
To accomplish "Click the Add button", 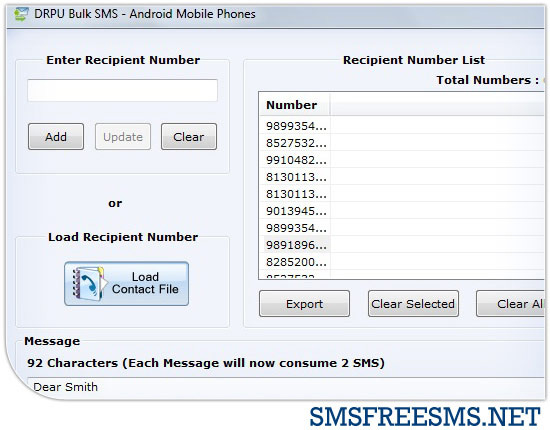I will (56, 136).
